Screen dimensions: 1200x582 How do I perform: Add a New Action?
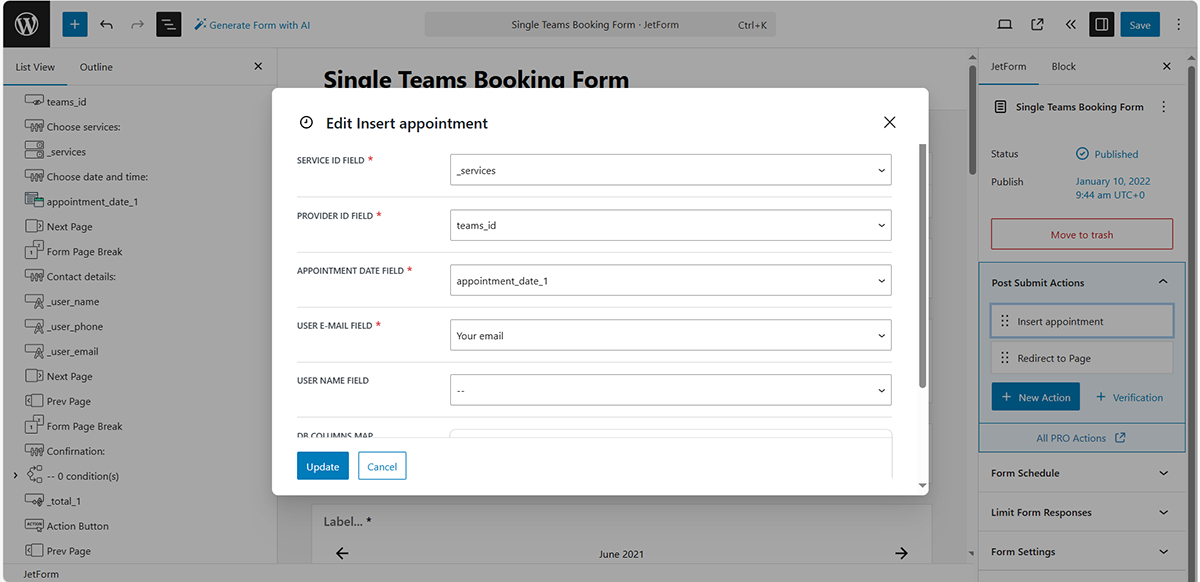point(1035,397)
